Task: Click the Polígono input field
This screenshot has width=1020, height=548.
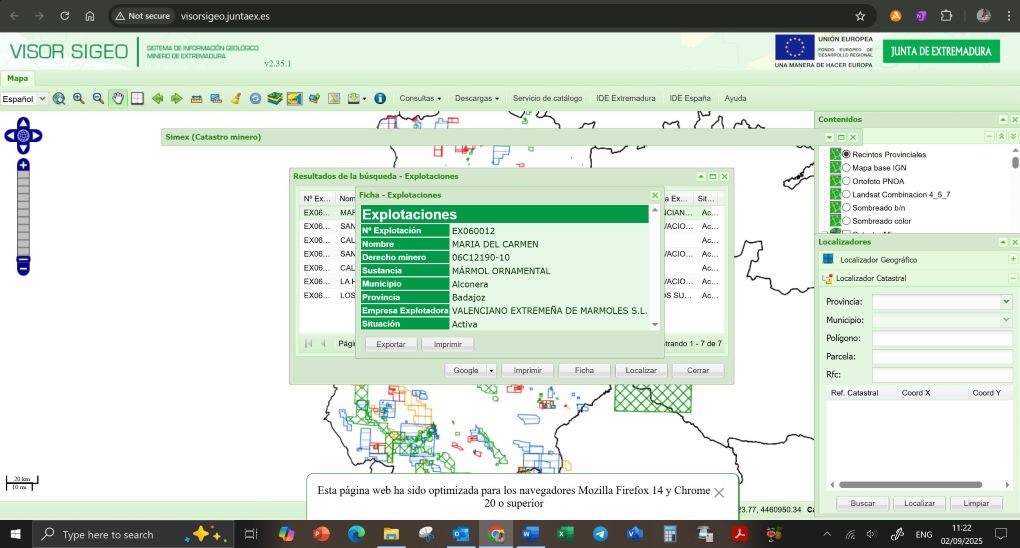Action: click(x=942, y=338)
